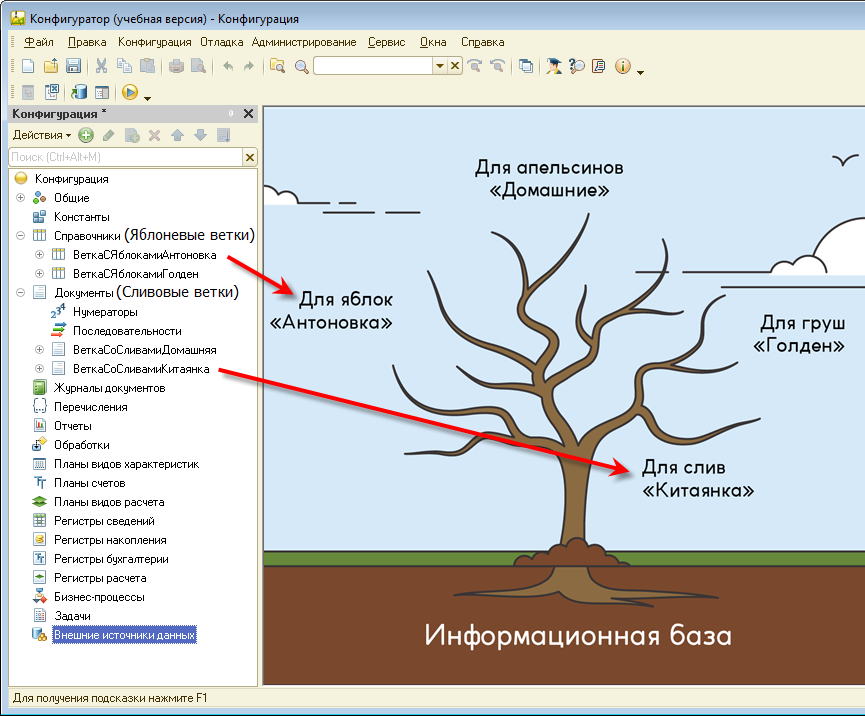Viewport: 865px width, 716px height.
Task: Expand the ВеткаСоСливамиДомашняя node
Action: coord(40,350)
